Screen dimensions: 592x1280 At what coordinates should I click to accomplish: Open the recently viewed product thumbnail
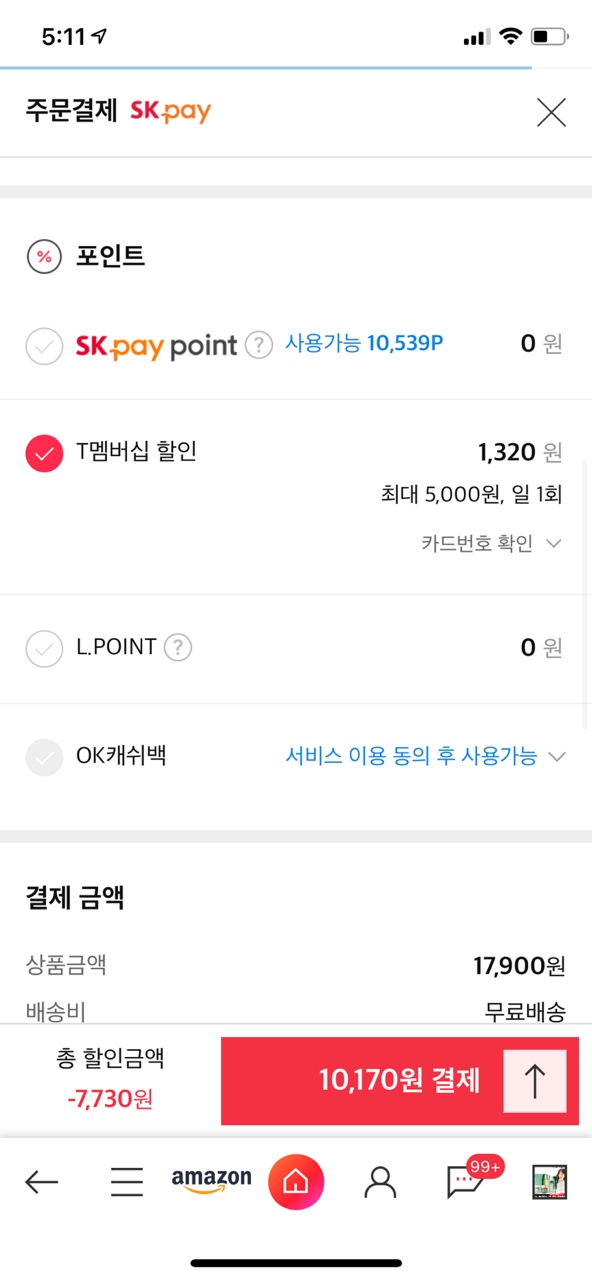coord(549,1182)
